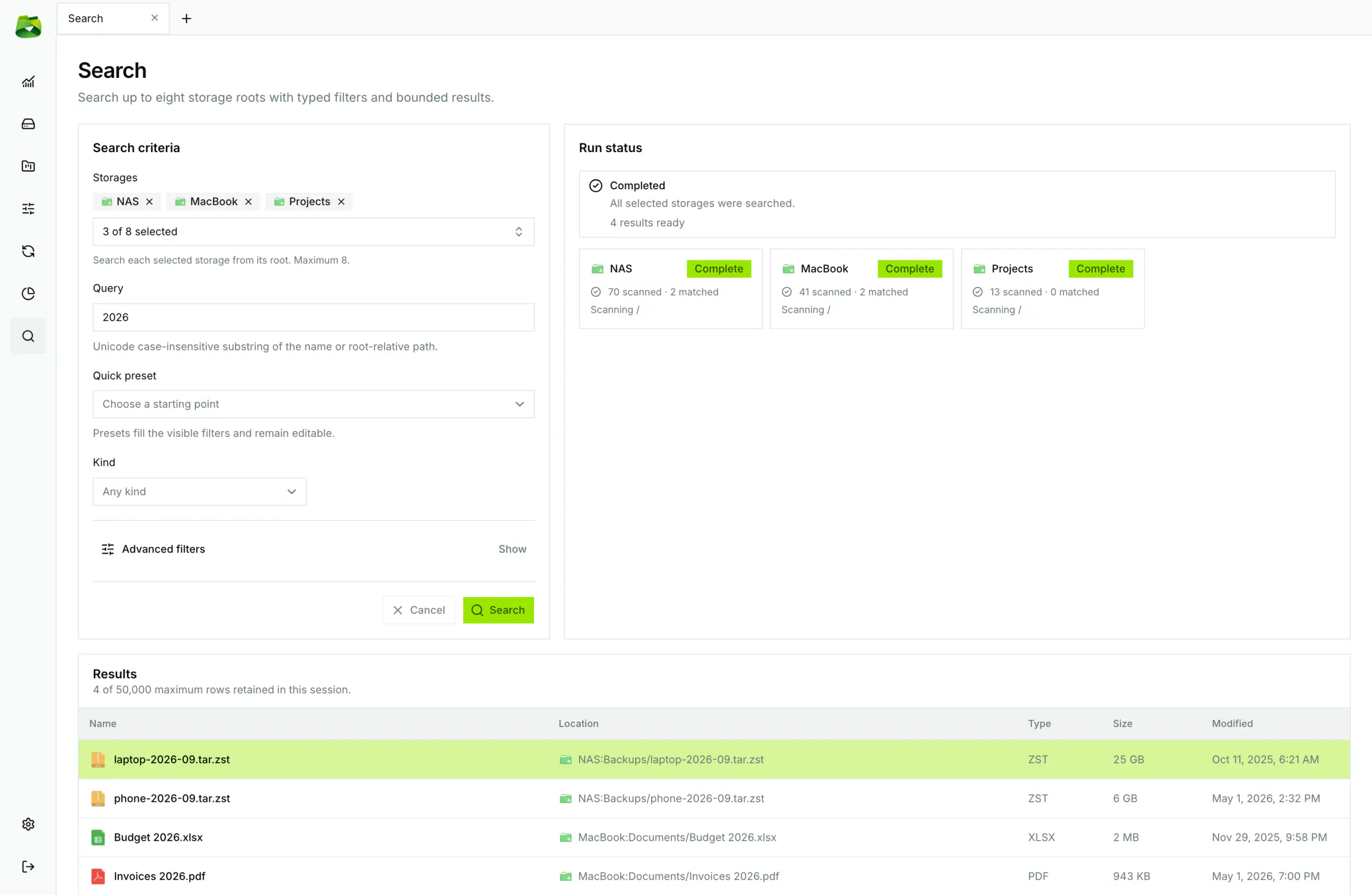Open the dashboard chart icon in sidebar

(28, 82)
